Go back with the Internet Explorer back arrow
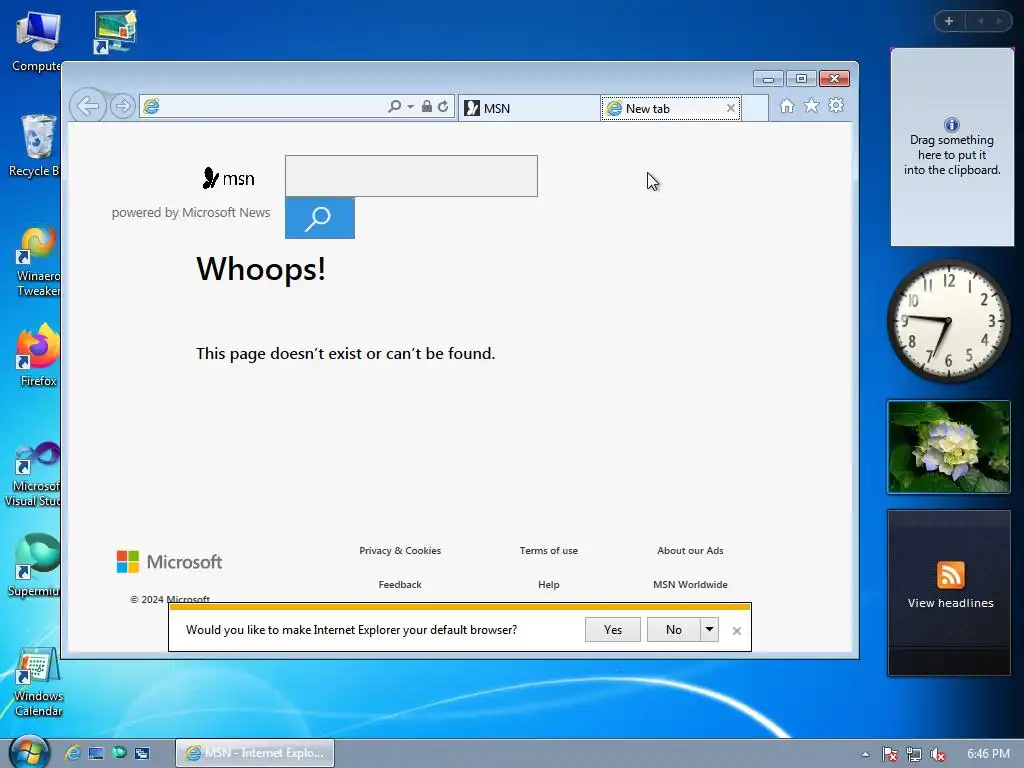This screenshot has height=768, width=1024. (88, 106)
